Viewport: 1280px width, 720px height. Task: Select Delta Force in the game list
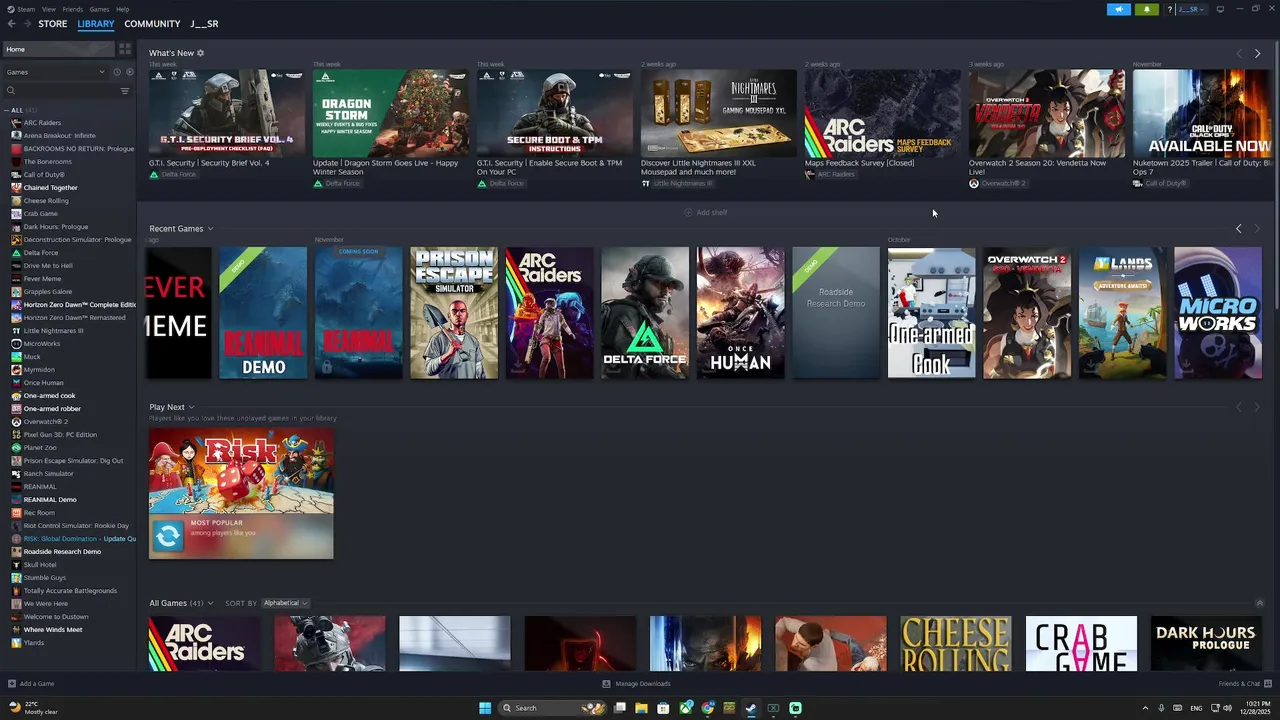point(41,253)
